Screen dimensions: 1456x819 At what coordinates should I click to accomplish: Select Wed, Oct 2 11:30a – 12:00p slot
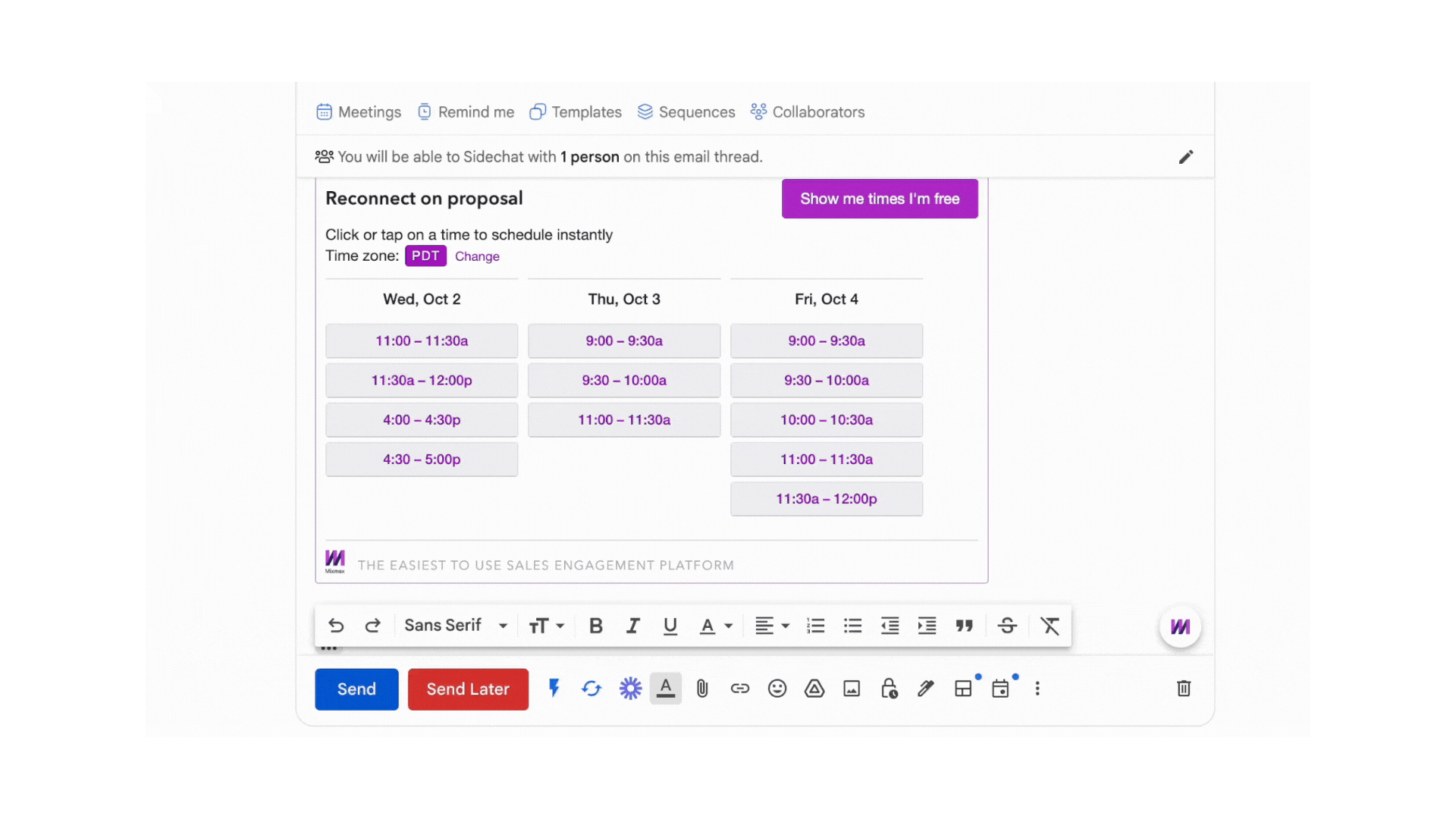tap(422, 380)
